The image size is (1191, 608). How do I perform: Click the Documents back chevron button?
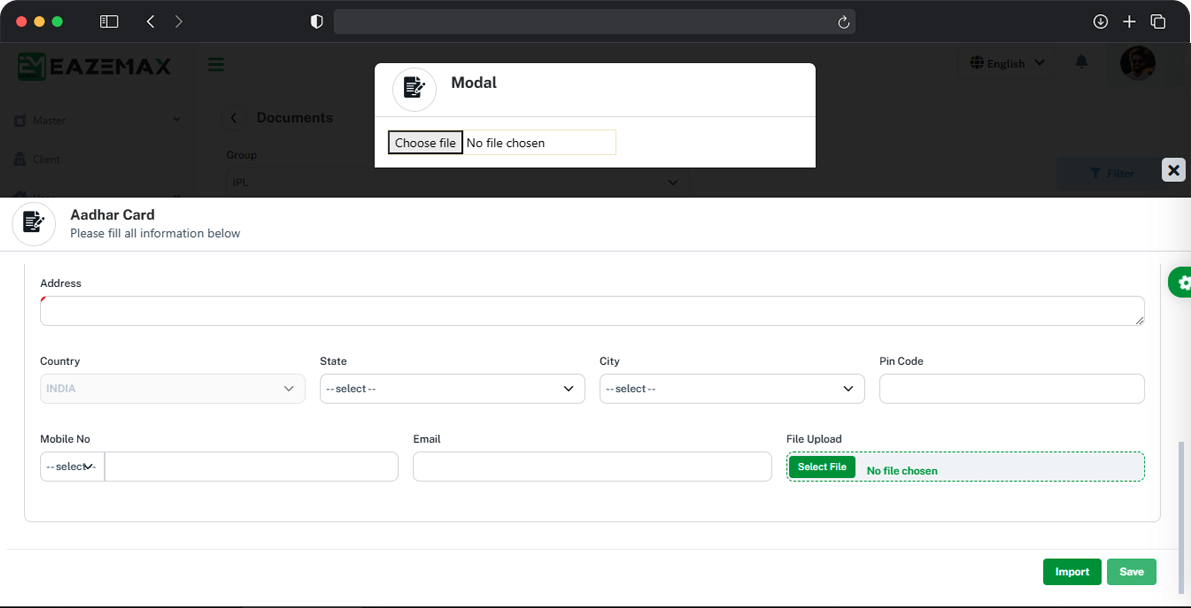234,118
